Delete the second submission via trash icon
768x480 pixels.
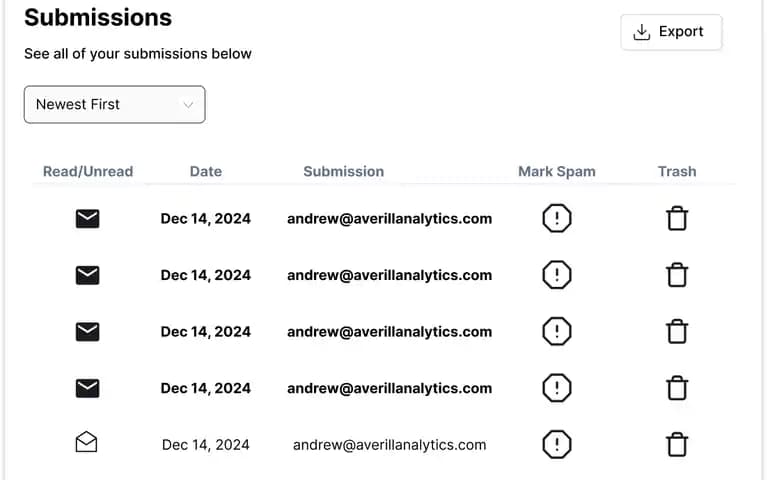[x=677, y=275]
